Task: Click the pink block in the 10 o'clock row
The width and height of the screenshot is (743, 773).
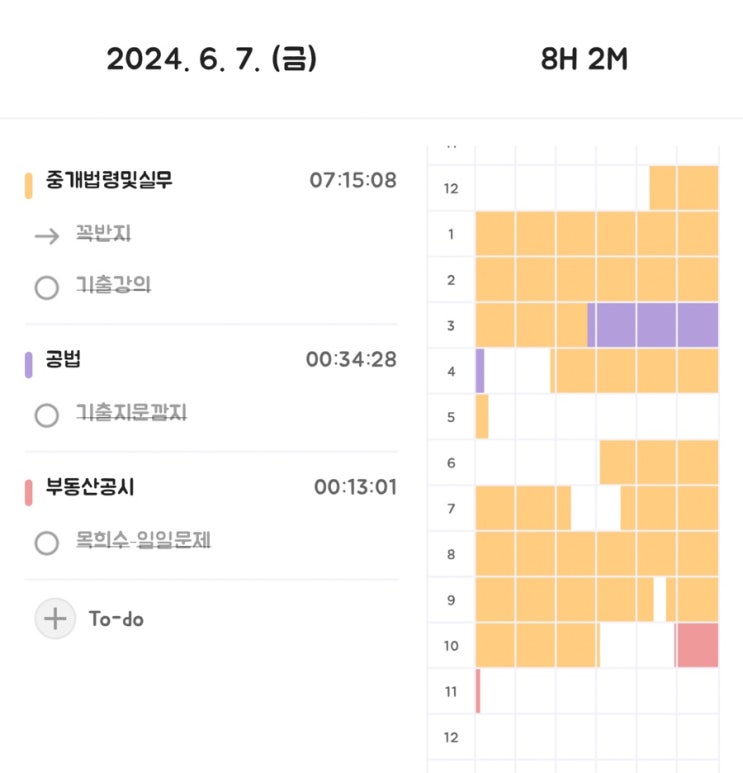Action: tap(697, 645)
